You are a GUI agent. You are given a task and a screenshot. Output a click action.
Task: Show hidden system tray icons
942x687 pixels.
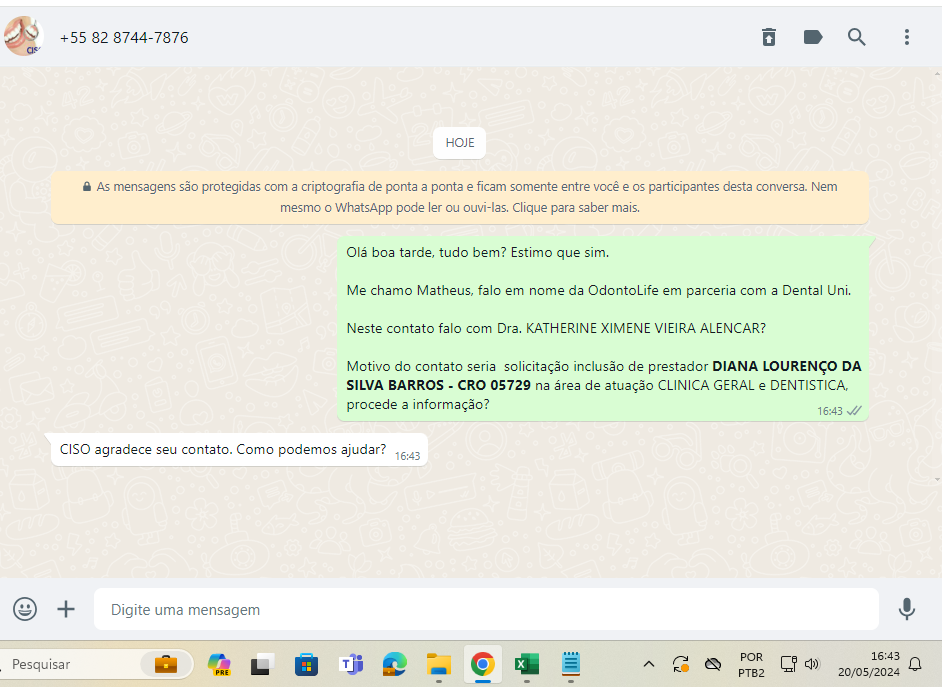pos(649,664)
